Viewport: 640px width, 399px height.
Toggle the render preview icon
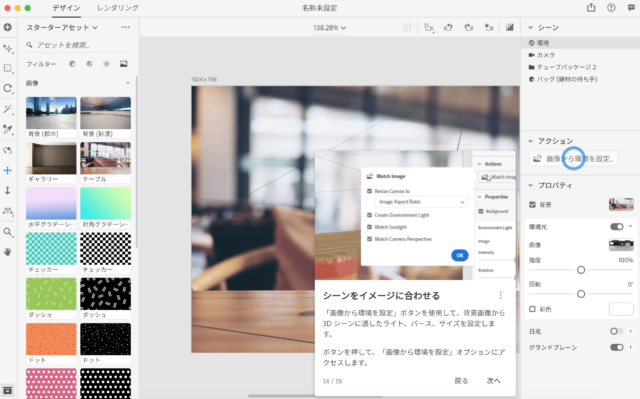[x=509, y=27]
